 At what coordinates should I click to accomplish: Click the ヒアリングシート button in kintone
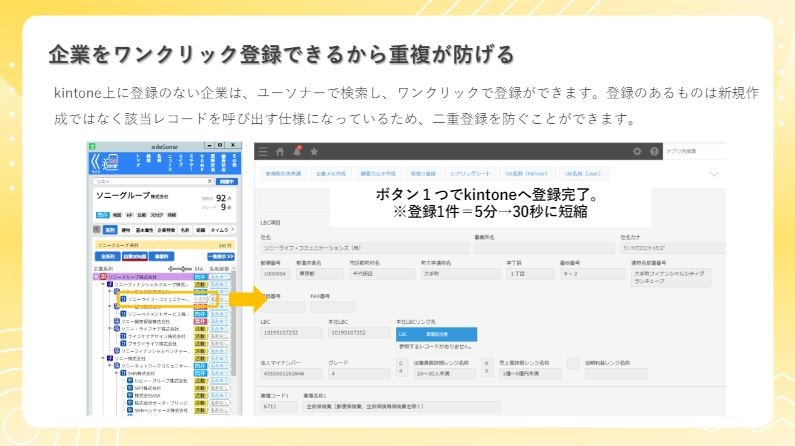click(x=471, y=174)
